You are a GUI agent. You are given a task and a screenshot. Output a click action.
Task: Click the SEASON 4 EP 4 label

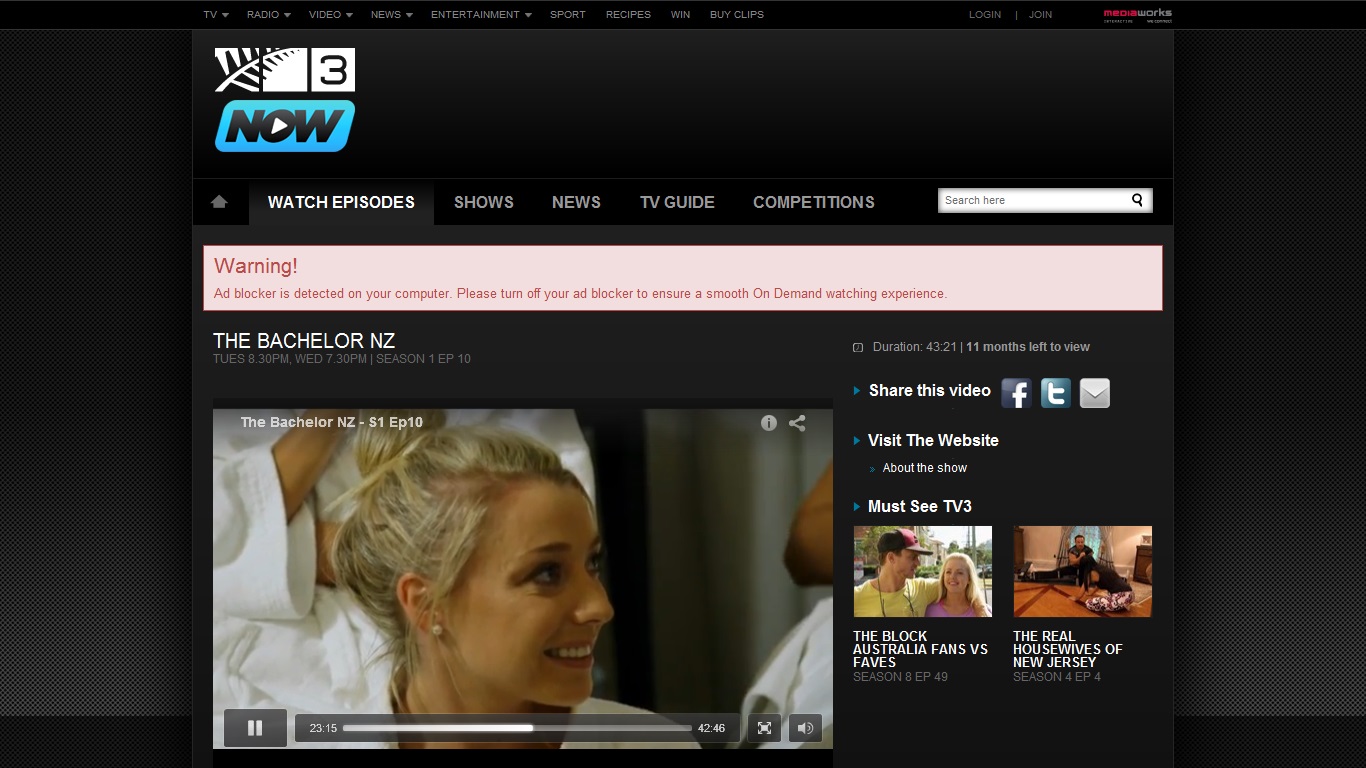pos(1057,677)
